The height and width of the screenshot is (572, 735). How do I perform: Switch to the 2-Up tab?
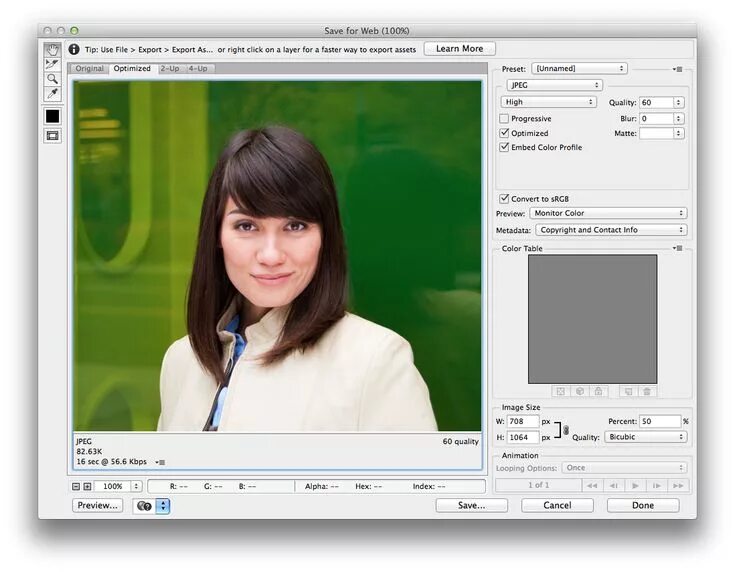tap(170, 68)
